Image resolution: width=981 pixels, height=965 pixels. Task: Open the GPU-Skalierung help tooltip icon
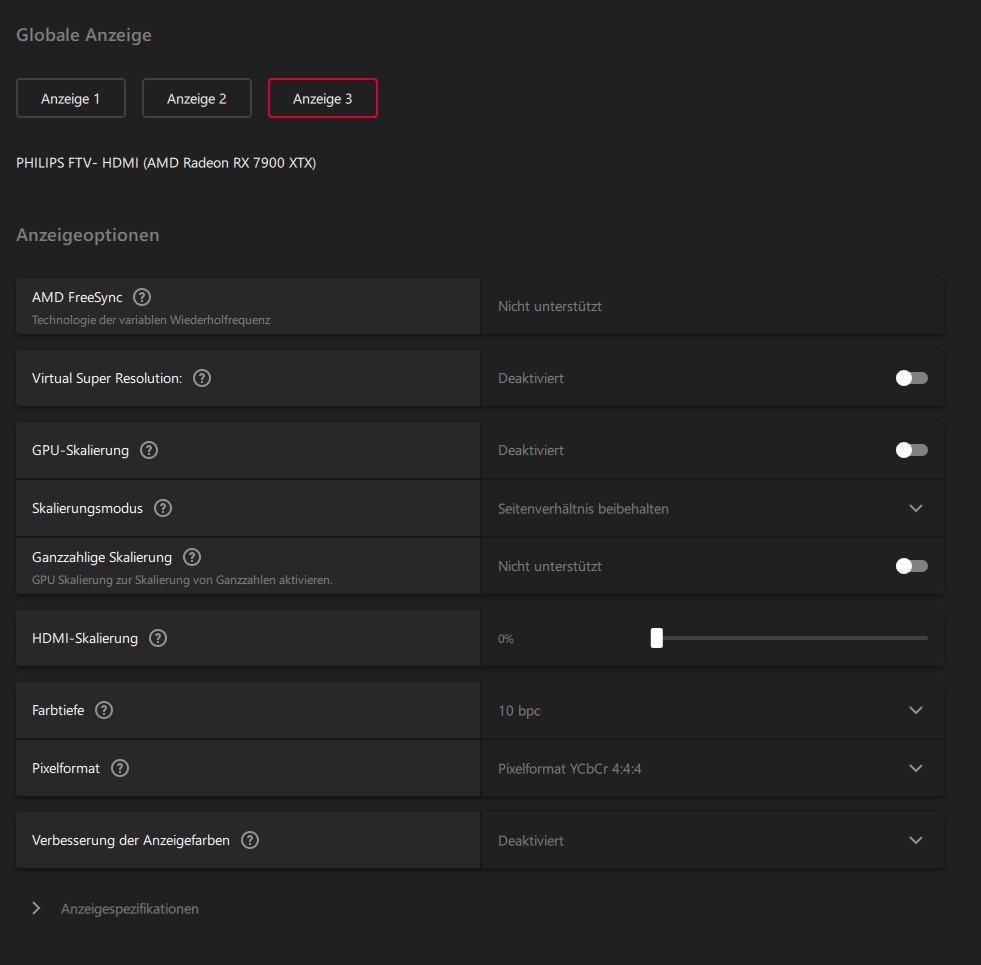(149, 450)
